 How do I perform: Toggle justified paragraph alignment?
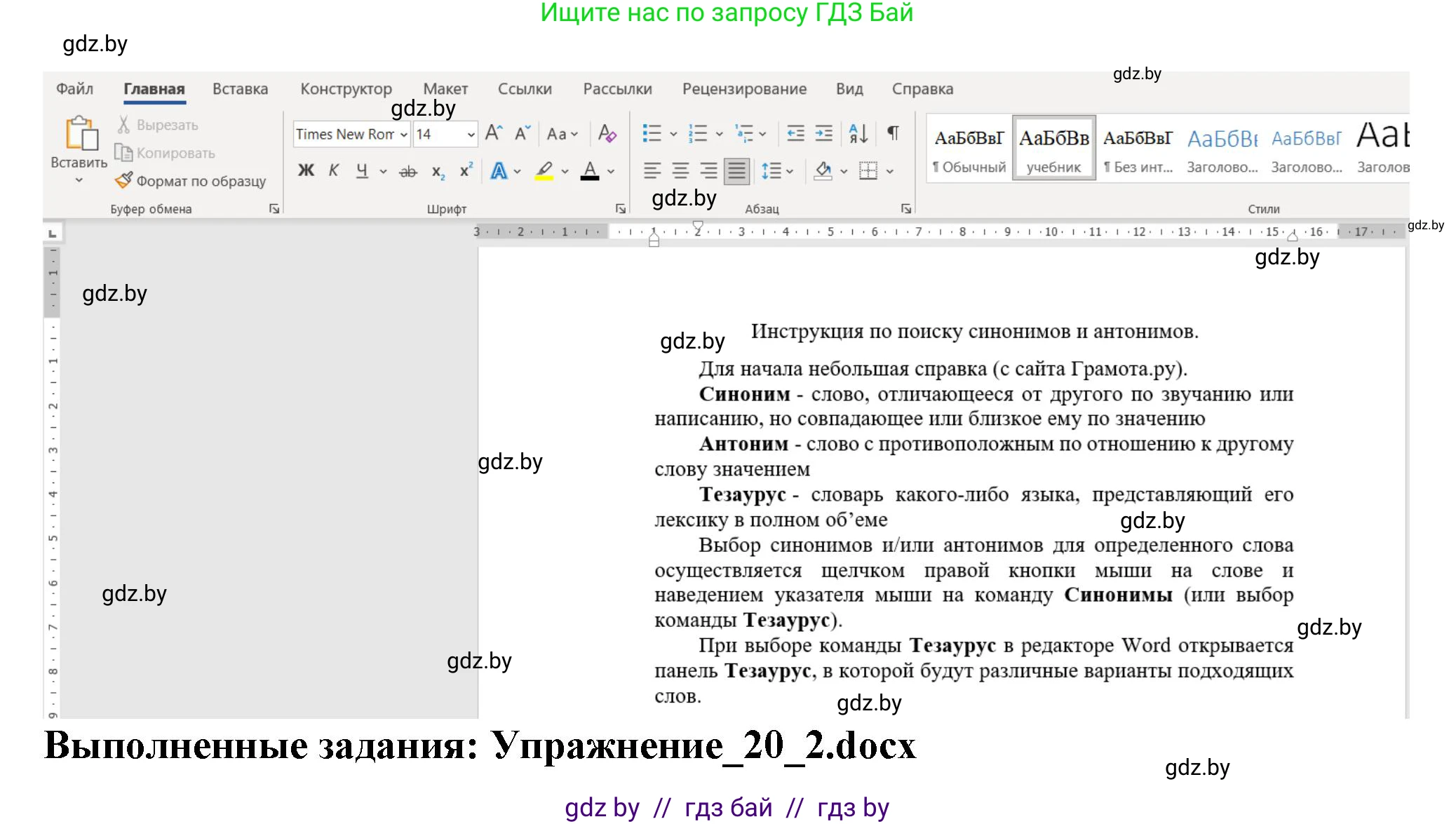pyautogui.click(x=735, y=170)
